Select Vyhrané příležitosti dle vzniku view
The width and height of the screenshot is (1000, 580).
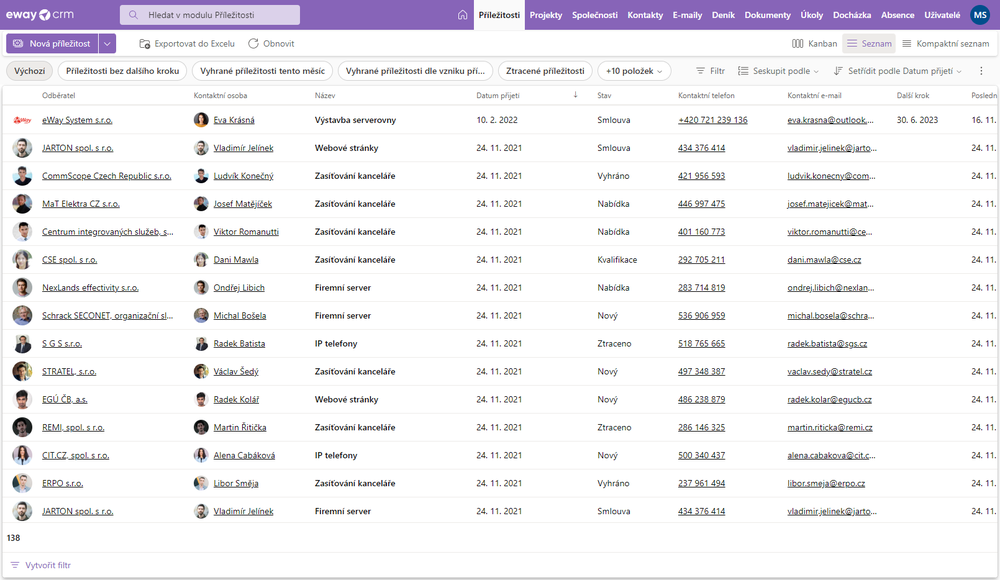[x=415, y=71]
